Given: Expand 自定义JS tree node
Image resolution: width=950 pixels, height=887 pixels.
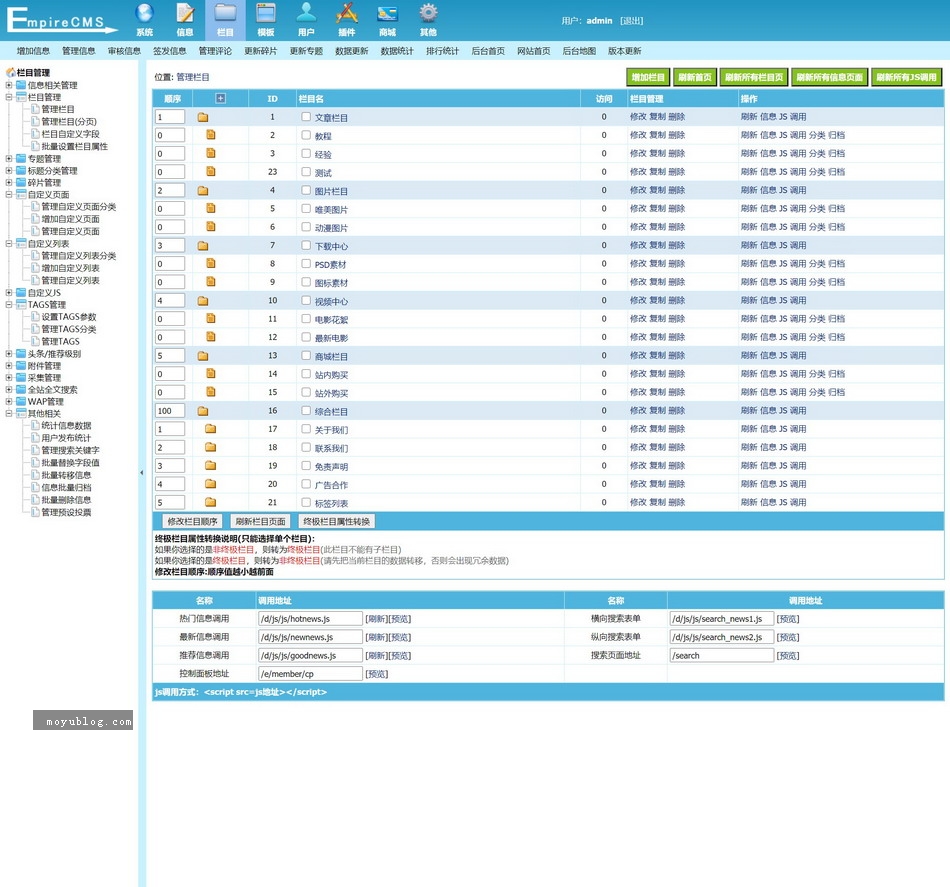Looking at the screenshot, I should click(x=9, y=292).
